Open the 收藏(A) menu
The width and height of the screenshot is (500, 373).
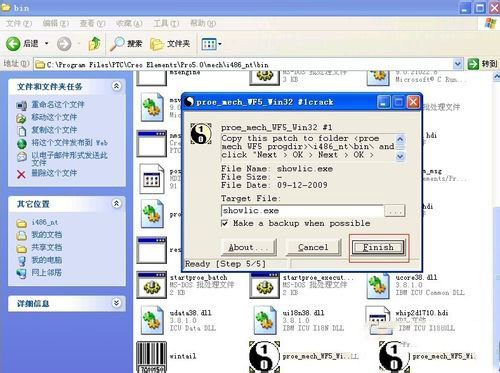click(129, 23)
